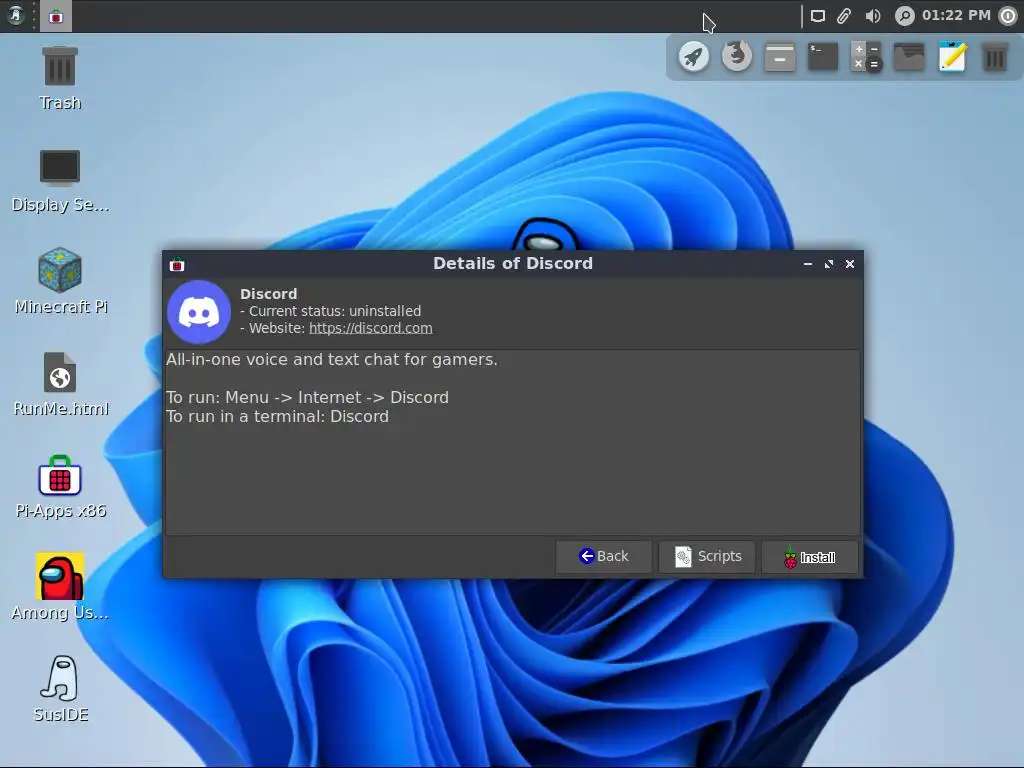Click the clock showing 01:22 PM
This screenshot has height=768, width=1024.
point(956,15)
